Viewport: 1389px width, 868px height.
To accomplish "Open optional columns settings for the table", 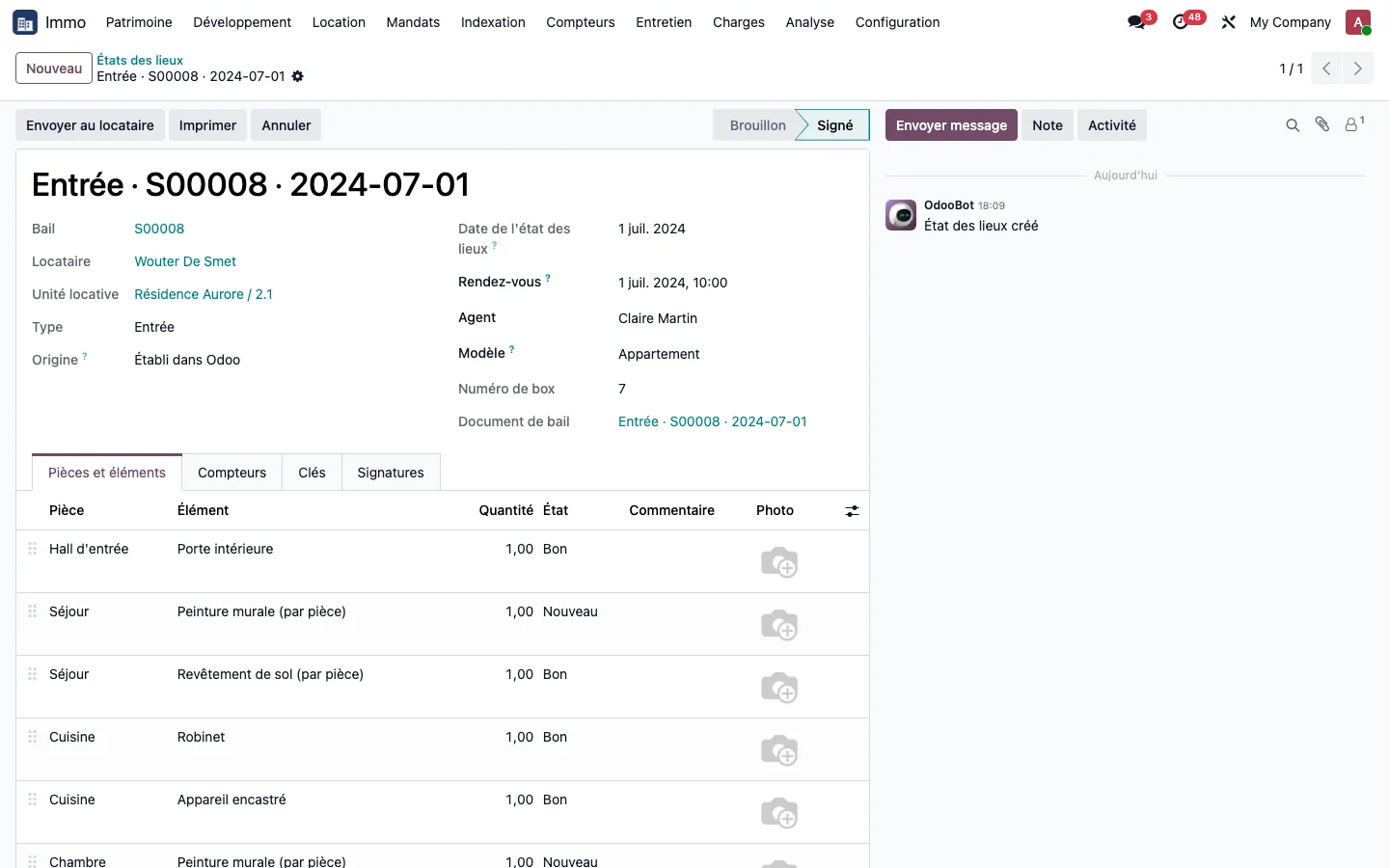I will point(852,511).
